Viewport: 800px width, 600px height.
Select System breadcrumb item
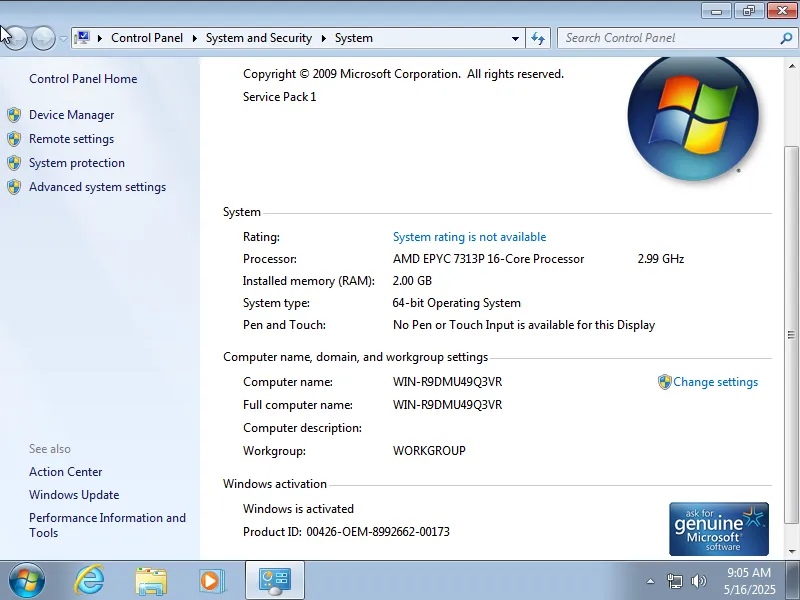354,38
